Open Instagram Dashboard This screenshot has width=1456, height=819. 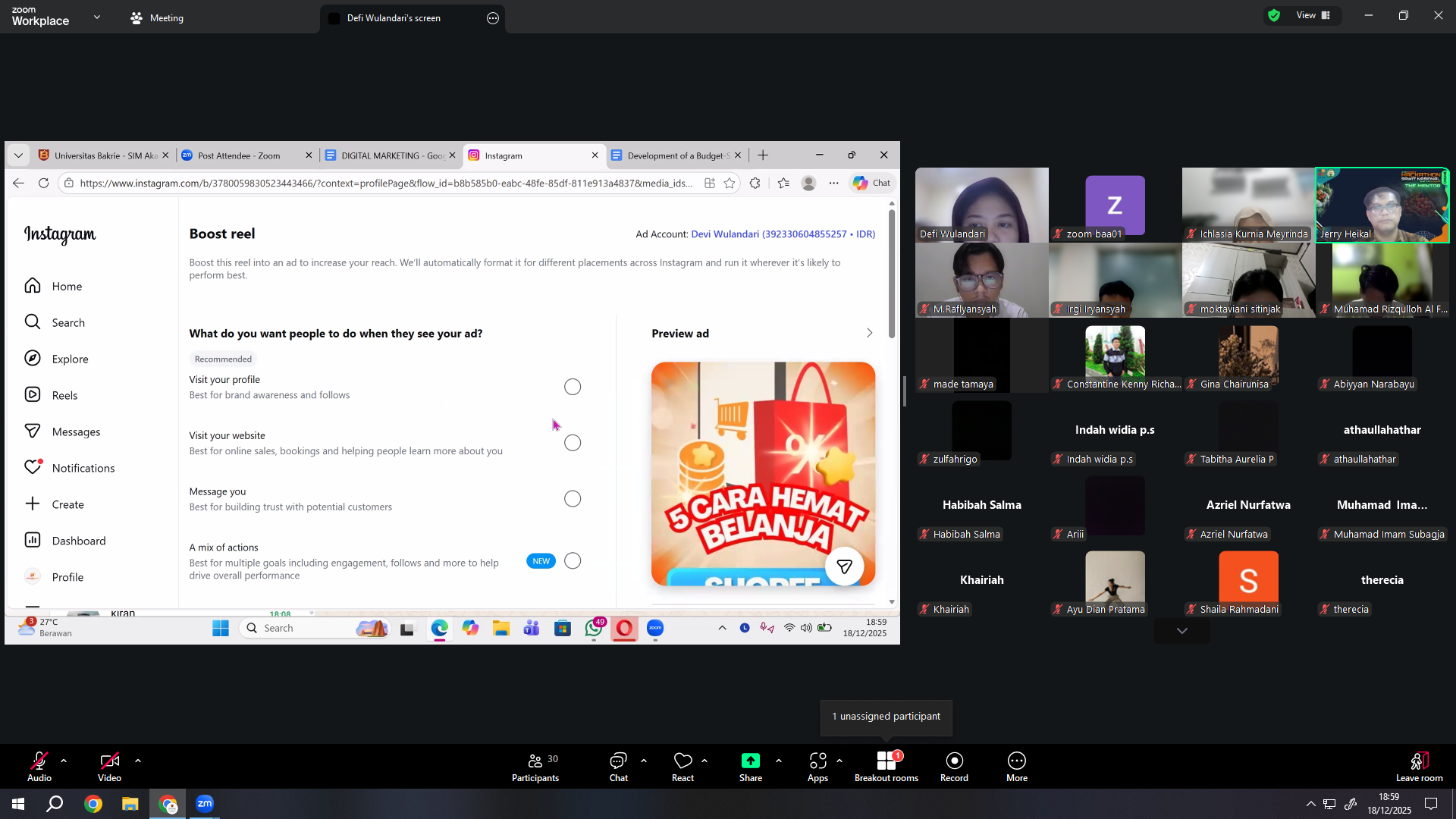pos(65,541)
